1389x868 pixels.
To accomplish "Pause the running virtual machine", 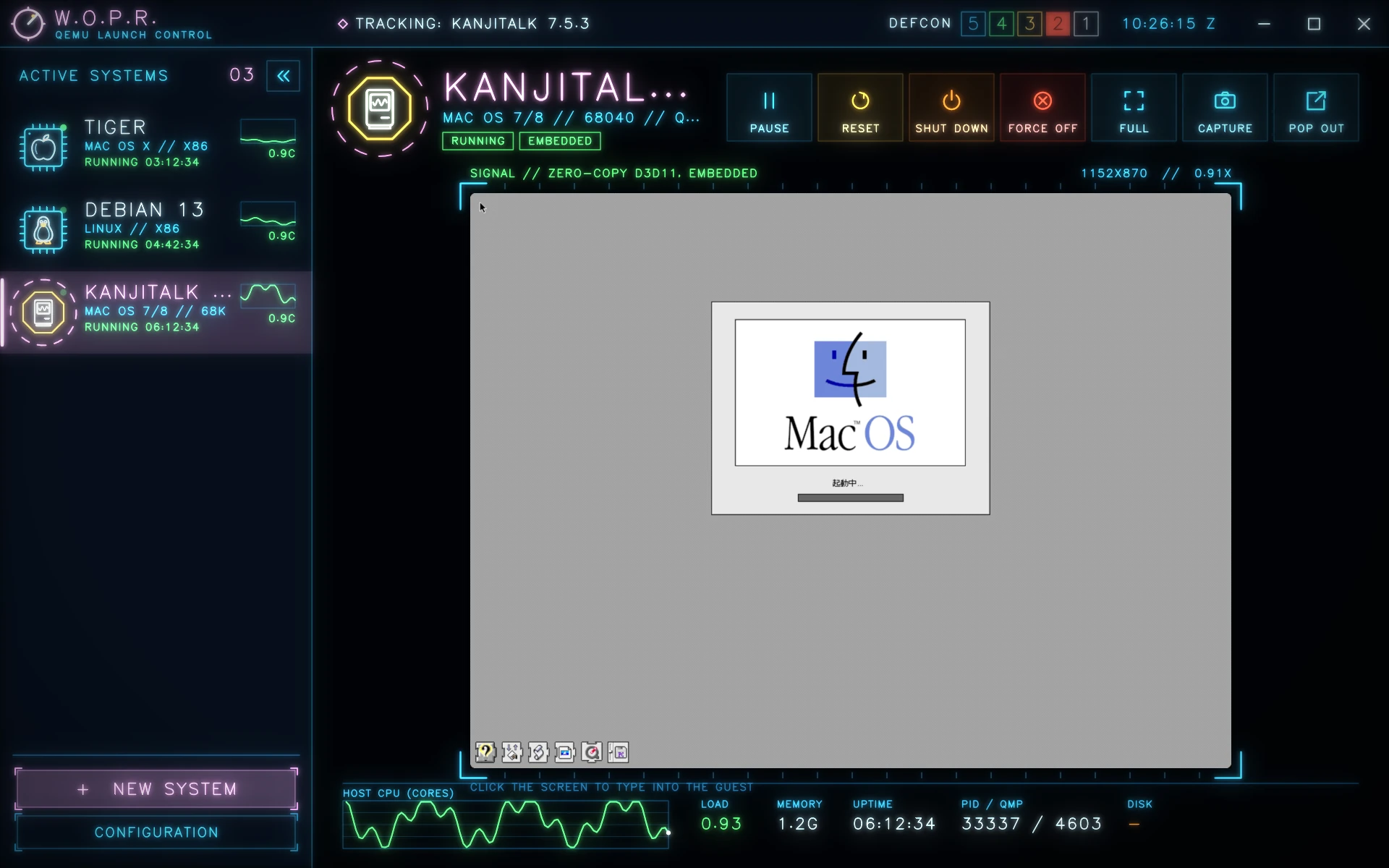I will pos(769,108).
